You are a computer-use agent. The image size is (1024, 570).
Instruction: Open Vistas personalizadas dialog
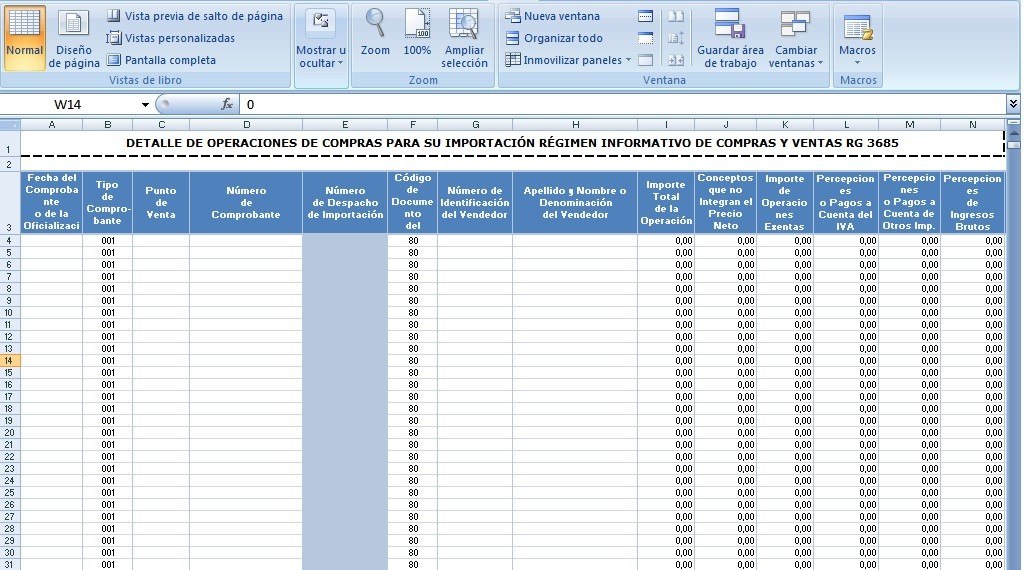[x=171, y=38]
